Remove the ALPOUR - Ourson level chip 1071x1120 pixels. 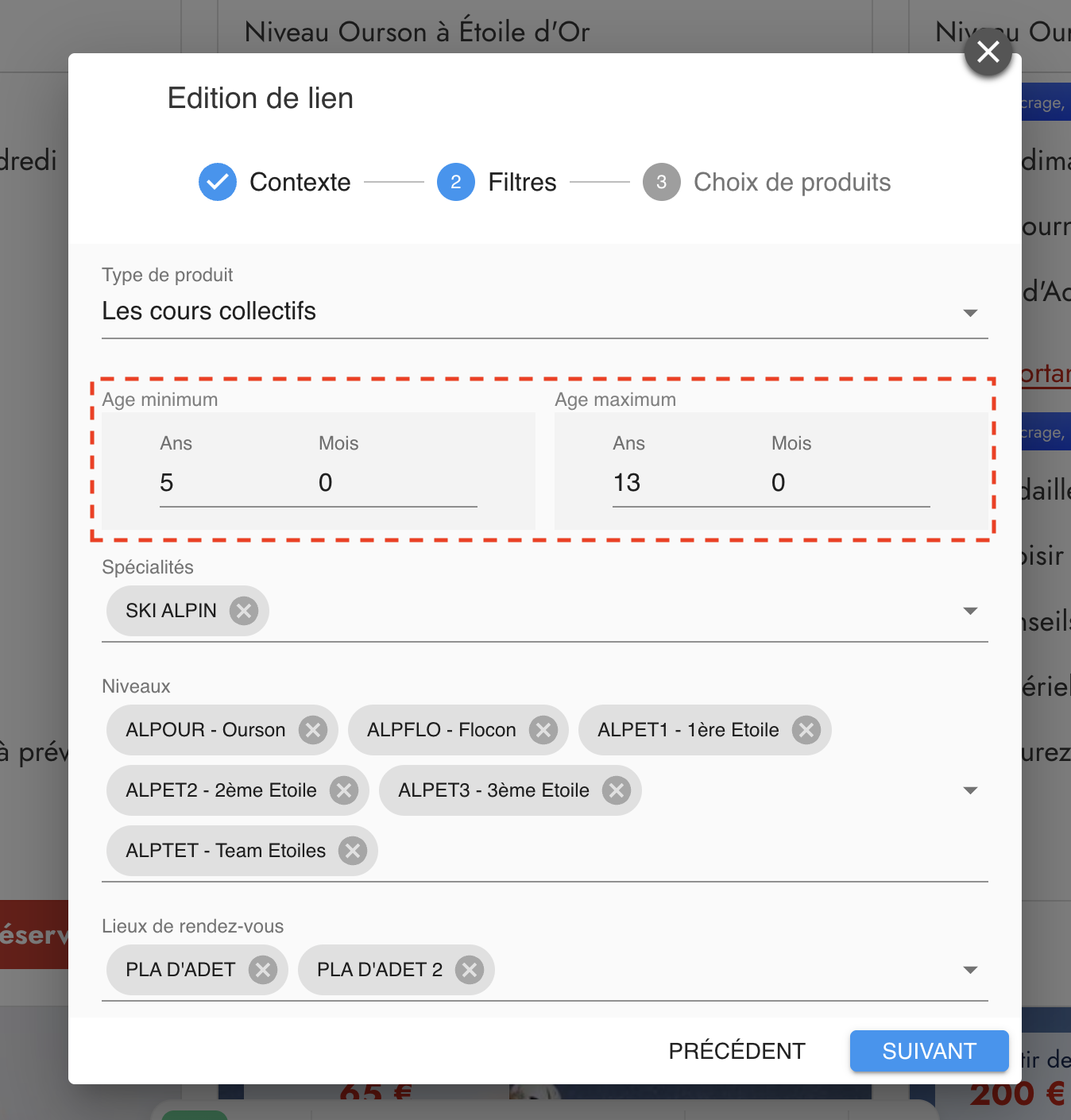tap(313, 730)
